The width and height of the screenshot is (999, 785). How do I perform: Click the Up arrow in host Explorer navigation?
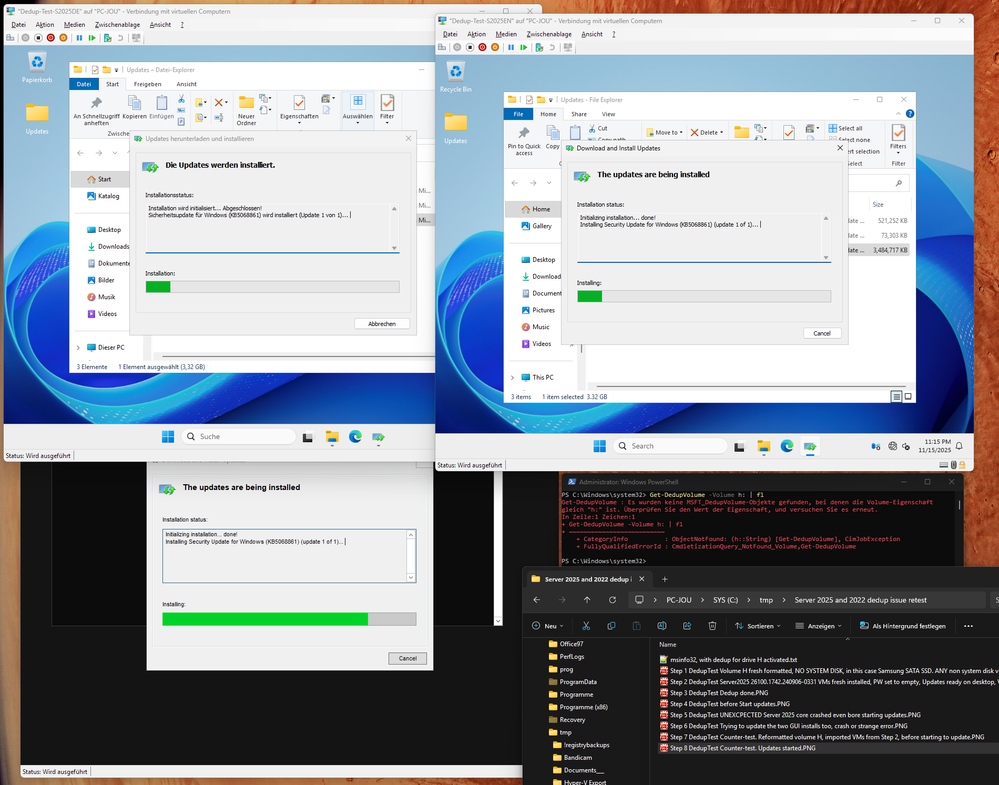[587, 600]
